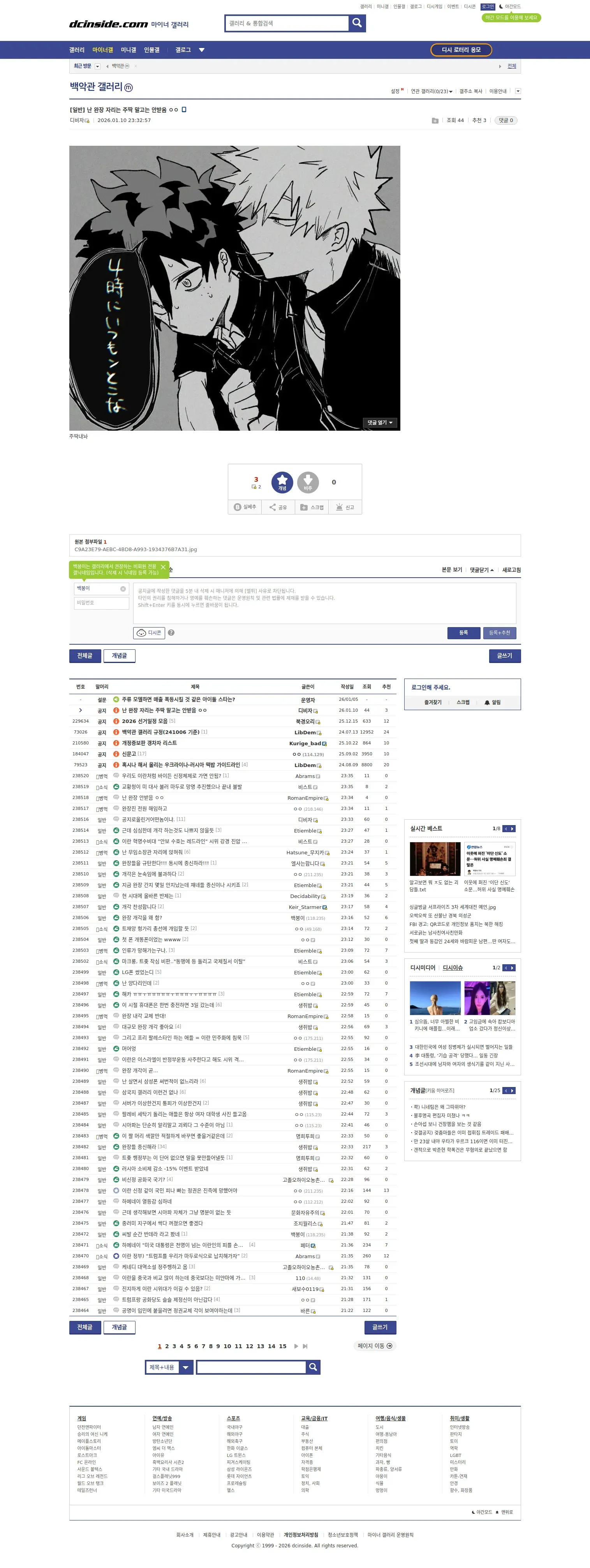Click the 본문 보기 link
The image size is (590, 1568).
[x=451, y=570]
